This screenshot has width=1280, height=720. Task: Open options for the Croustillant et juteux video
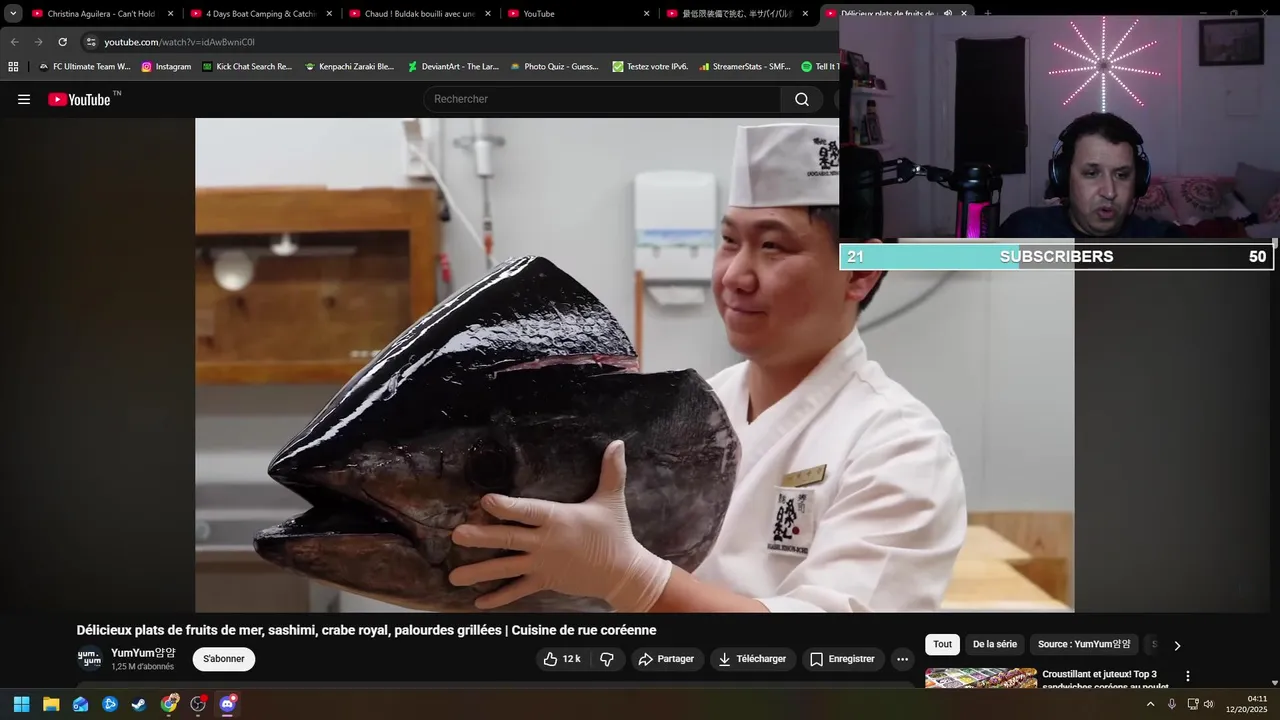(1188, 677)
